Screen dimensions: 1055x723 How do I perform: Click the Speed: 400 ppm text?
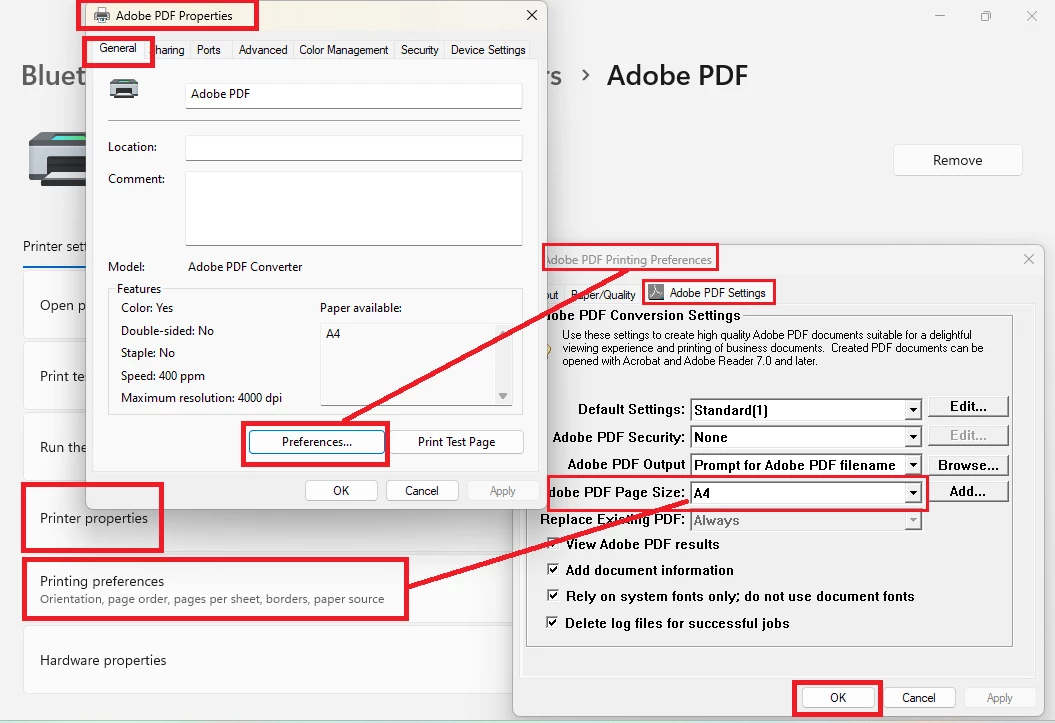click(x=163, y=375)
